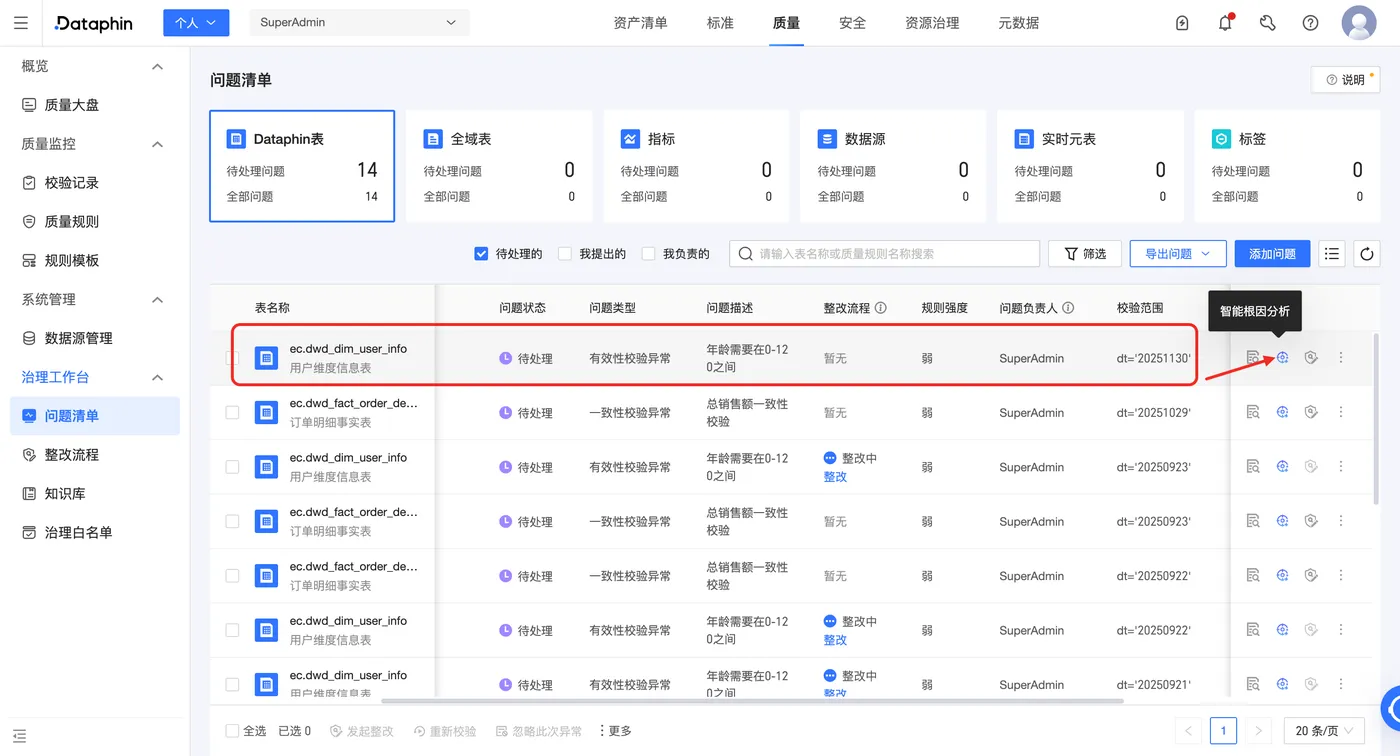
Task: Click the info icon next to 整改流程
Action: 881,308
